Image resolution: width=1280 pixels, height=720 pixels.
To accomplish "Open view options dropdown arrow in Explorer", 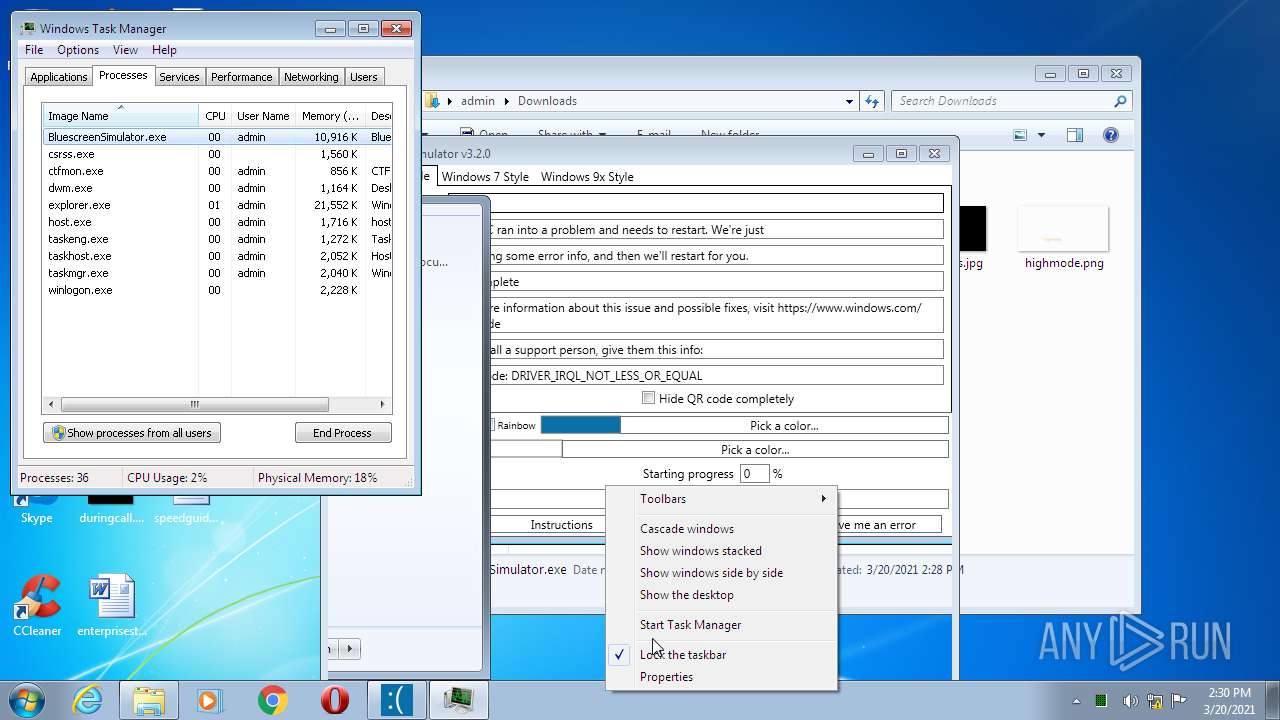I will [1041, 135].
